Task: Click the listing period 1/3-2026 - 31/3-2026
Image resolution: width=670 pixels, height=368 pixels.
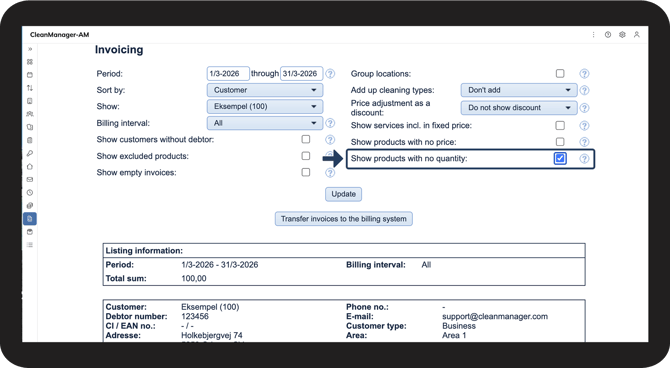Action: (220, 265)
